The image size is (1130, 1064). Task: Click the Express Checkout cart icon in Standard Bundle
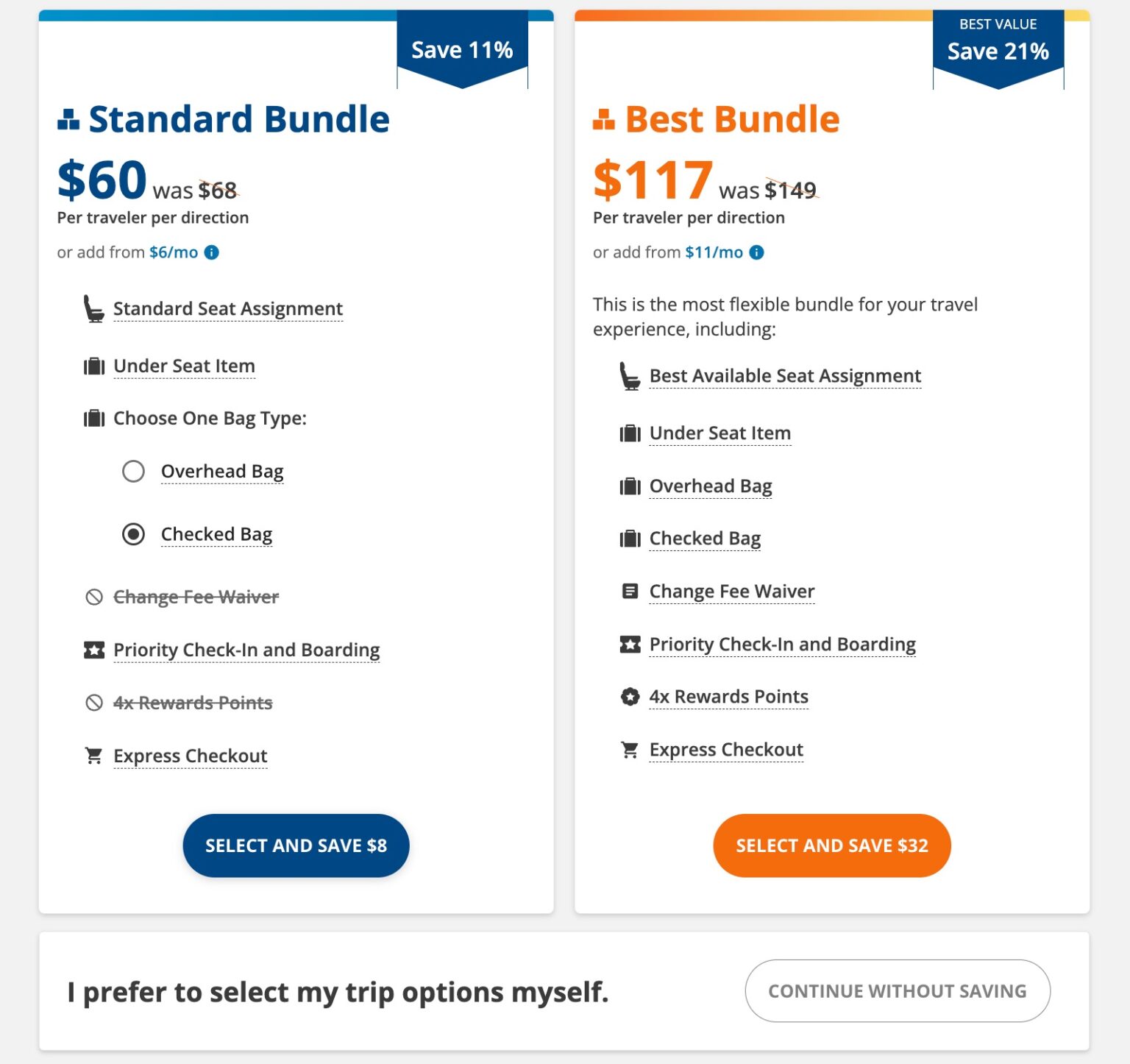click(93, 754)
